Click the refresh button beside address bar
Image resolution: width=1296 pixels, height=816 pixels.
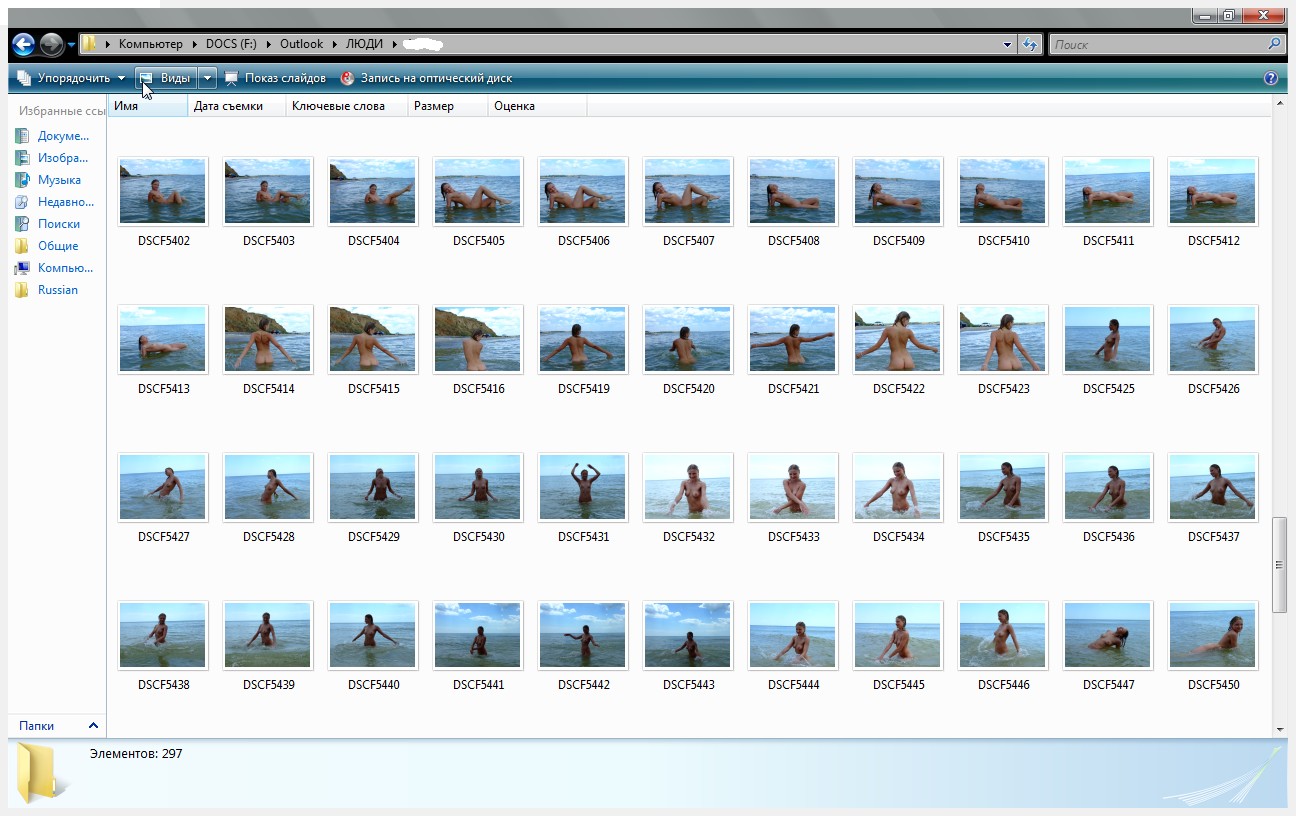pos(1030,44)
